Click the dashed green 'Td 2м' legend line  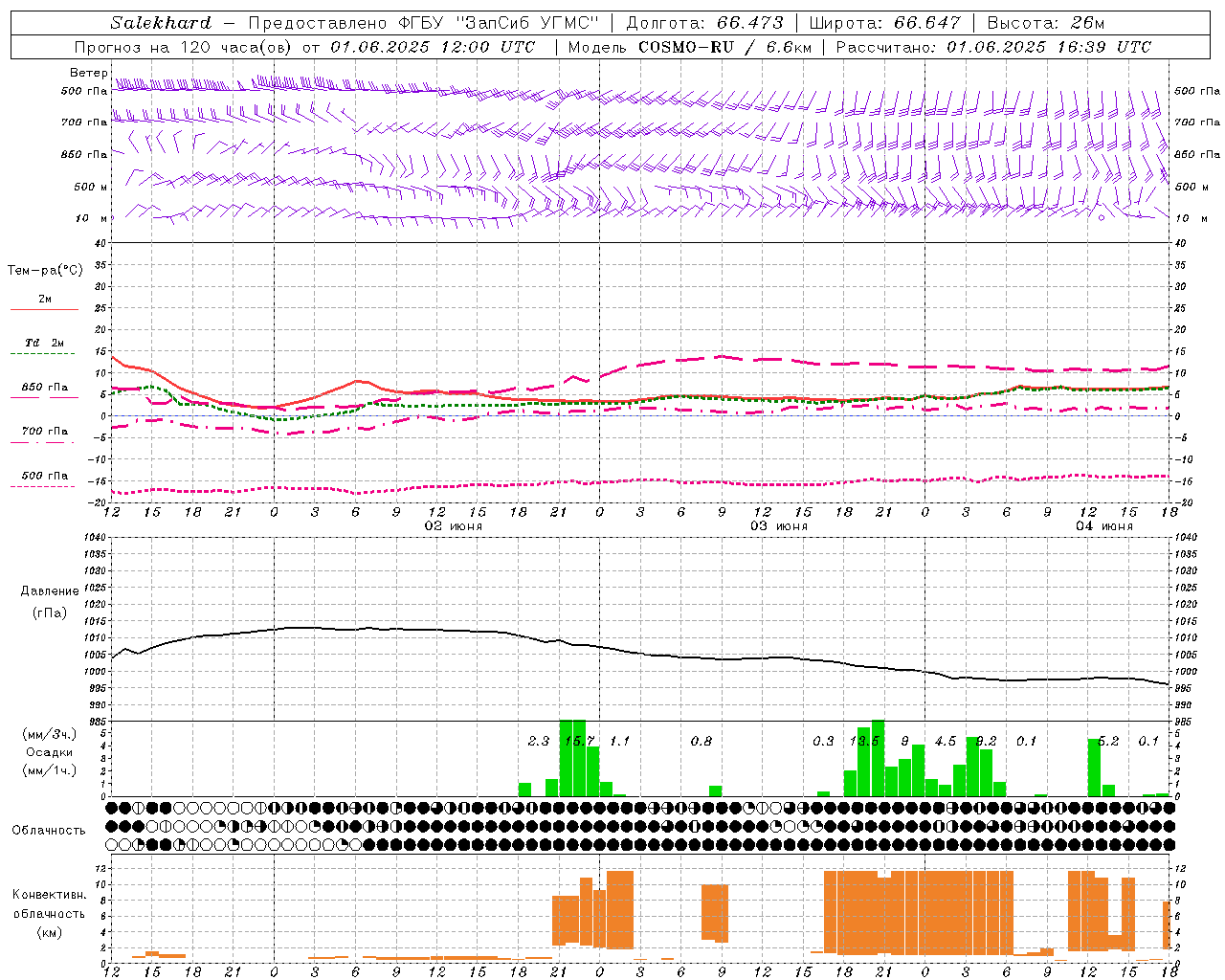click(42, 354)
